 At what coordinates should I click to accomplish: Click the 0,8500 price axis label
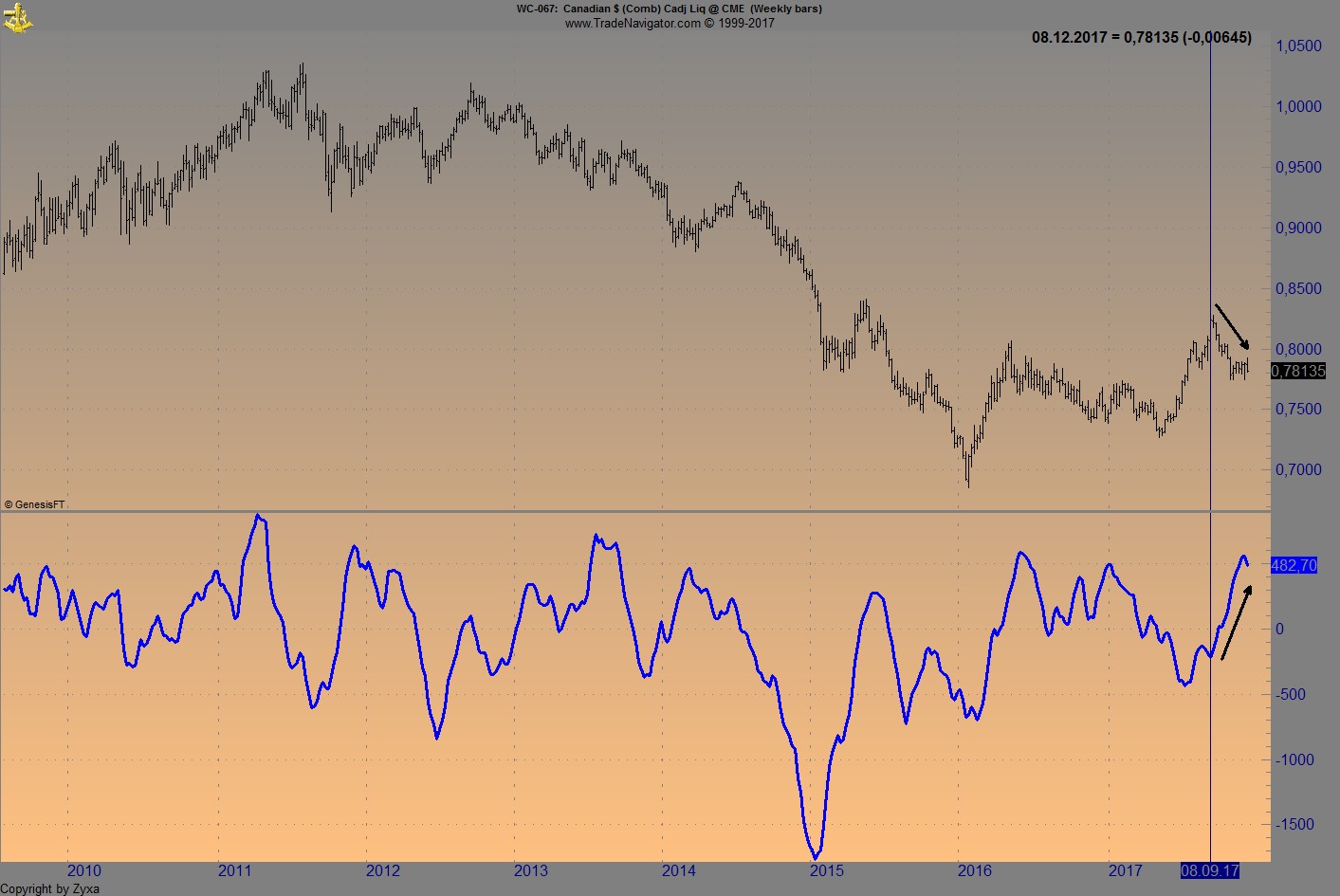click(x=1298, y=289)
